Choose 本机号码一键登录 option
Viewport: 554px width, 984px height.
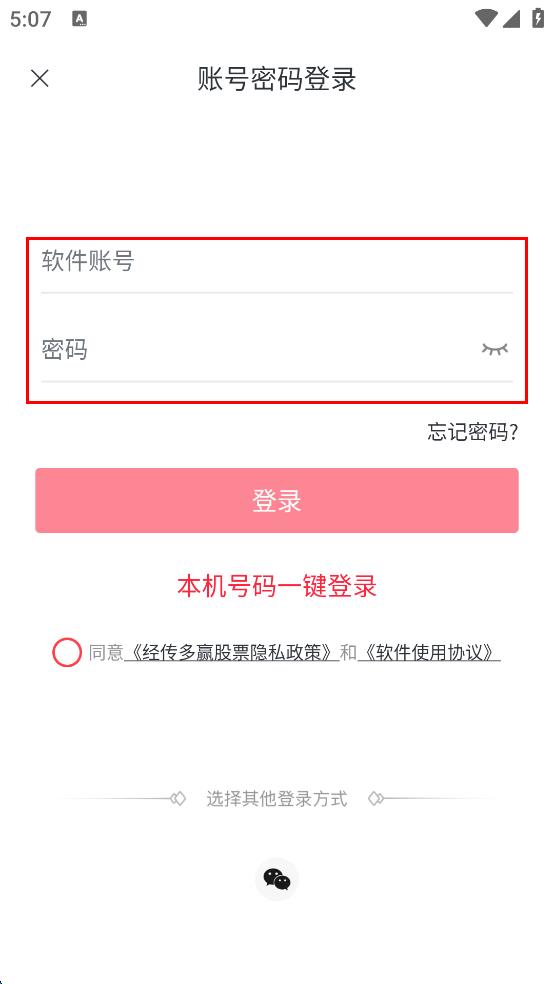pyautogui.click(x=277, y=586)
